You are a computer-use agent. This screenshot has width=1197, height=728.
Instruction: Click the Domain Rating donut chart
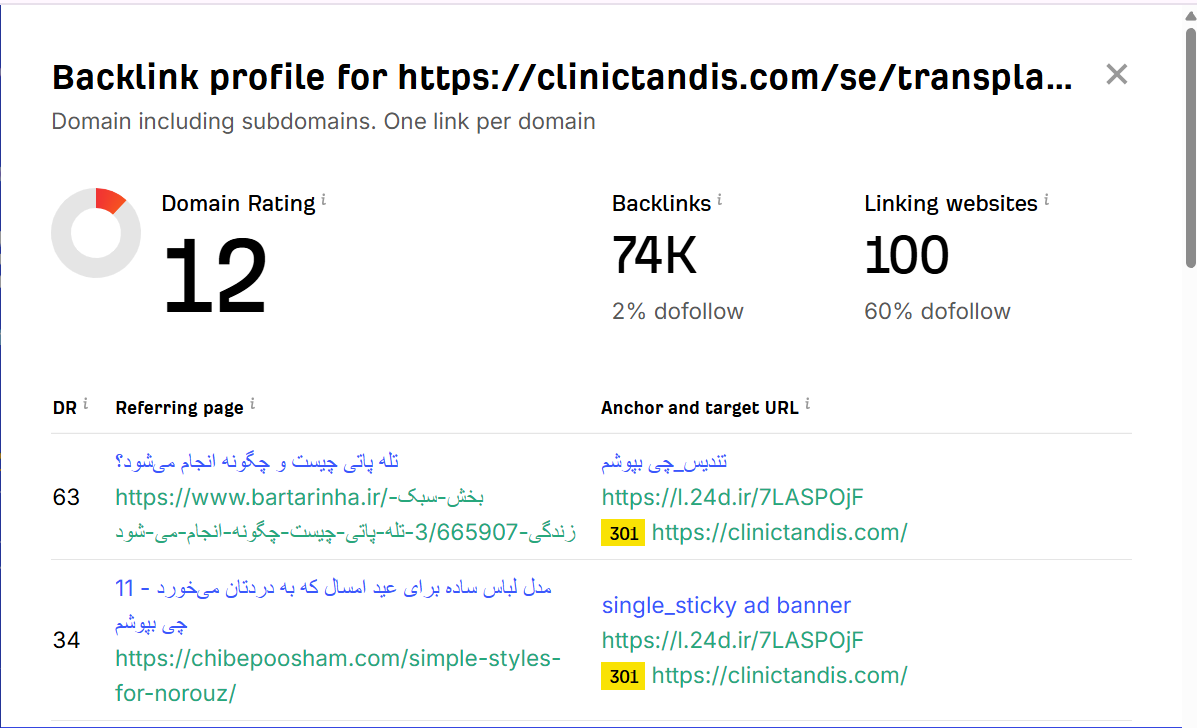point(96,232)
